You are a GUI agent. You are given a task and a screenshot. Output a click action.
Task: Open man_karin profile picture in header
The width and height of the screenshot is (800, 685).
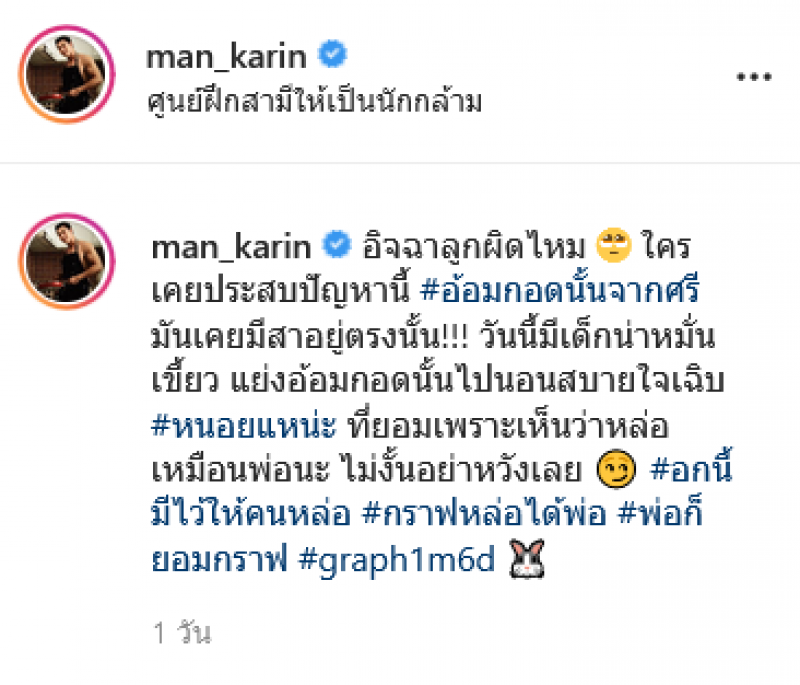tap(67, 74)
